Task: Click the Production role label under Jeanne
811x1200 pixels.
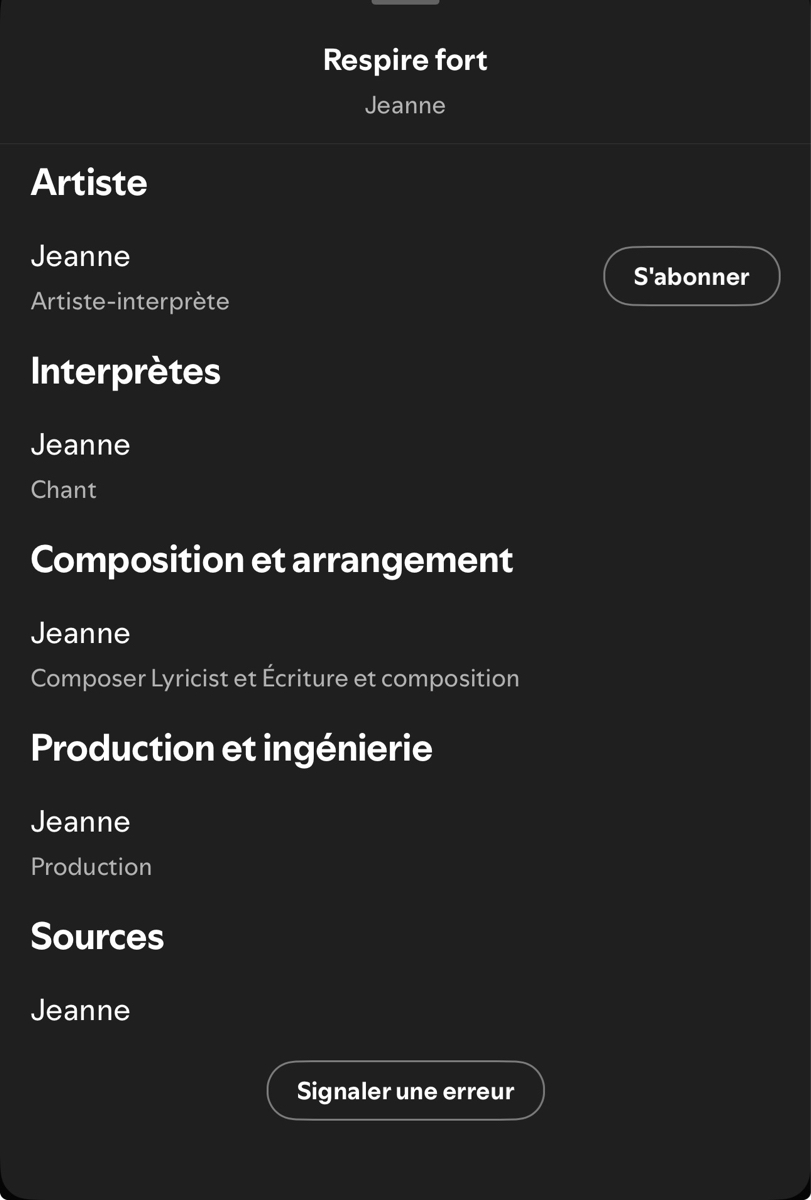Action: coord(91,867)
